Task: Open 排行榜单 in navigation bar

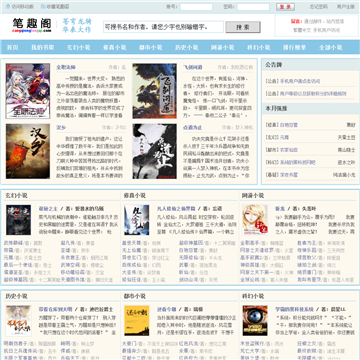Action: (x=295, y=47)
